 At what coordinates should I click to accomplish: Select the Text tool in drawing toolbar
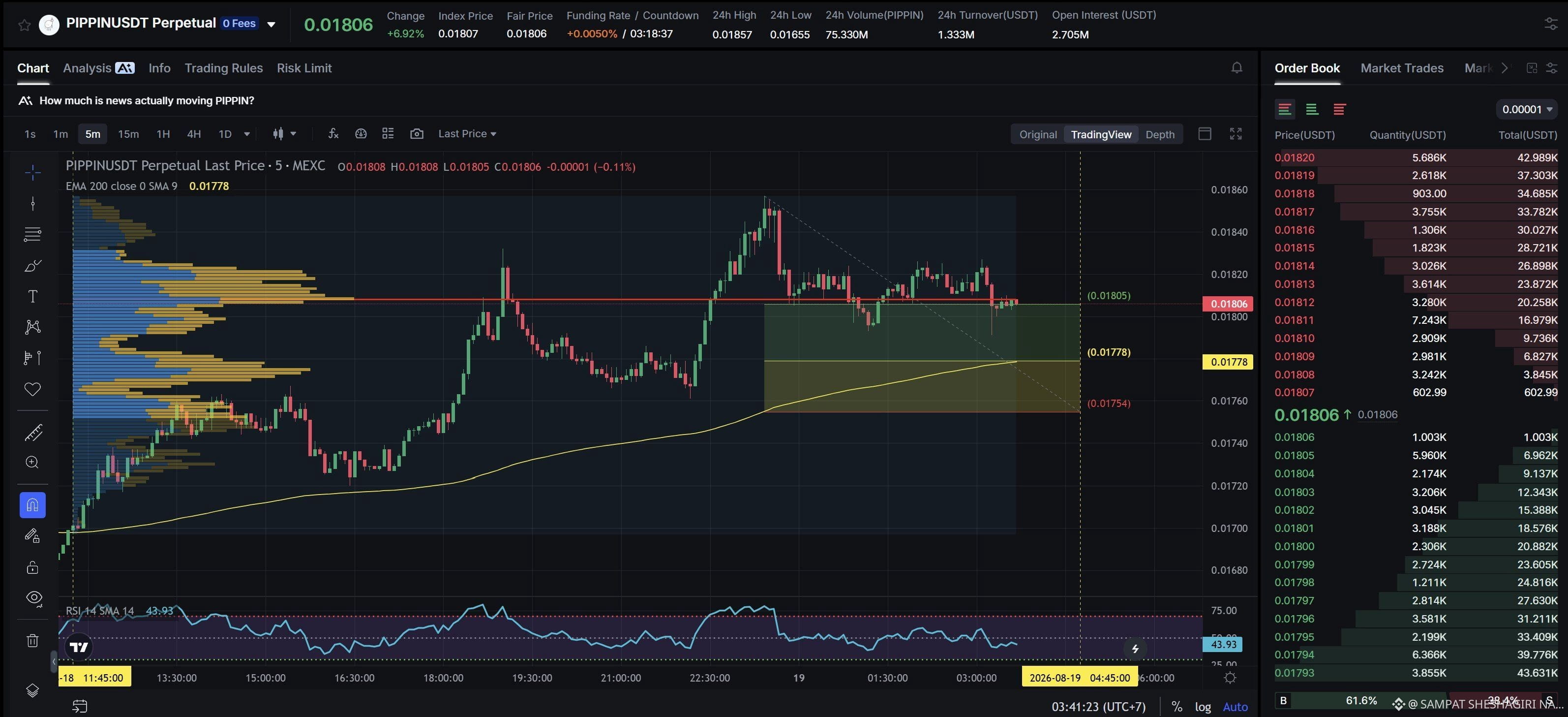coord(33,296)
